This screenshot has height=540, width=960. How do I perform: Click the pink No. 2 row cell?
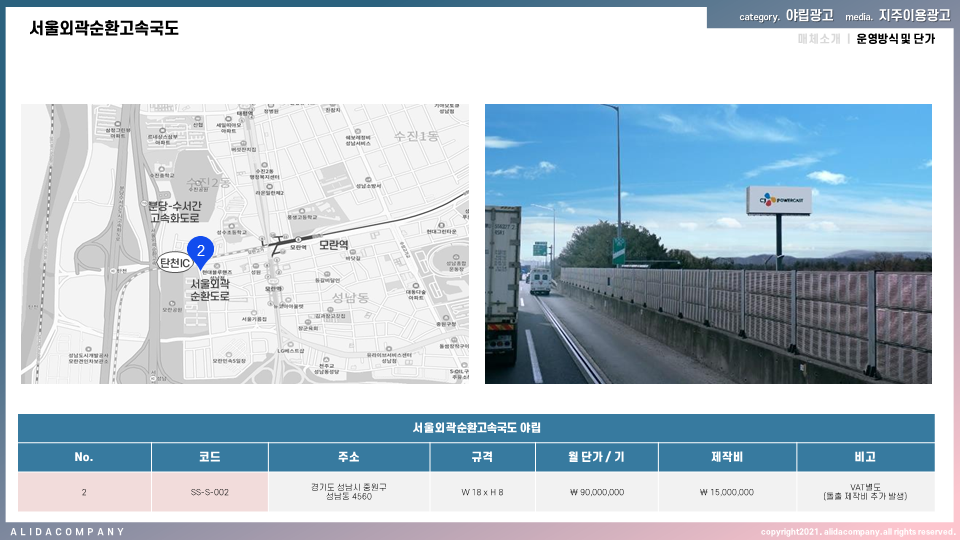[x=84, y=492]
